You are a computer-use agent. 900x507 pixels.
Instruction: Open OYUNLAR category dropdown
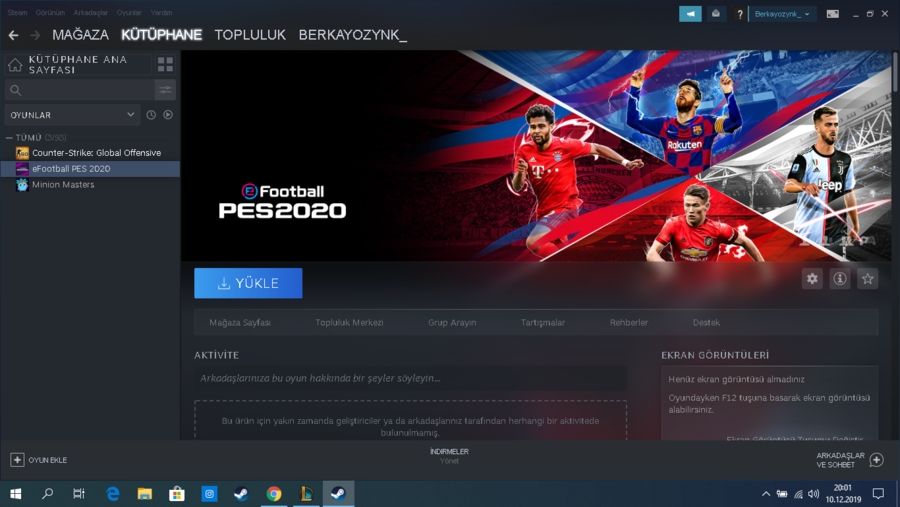pos(72,115)
